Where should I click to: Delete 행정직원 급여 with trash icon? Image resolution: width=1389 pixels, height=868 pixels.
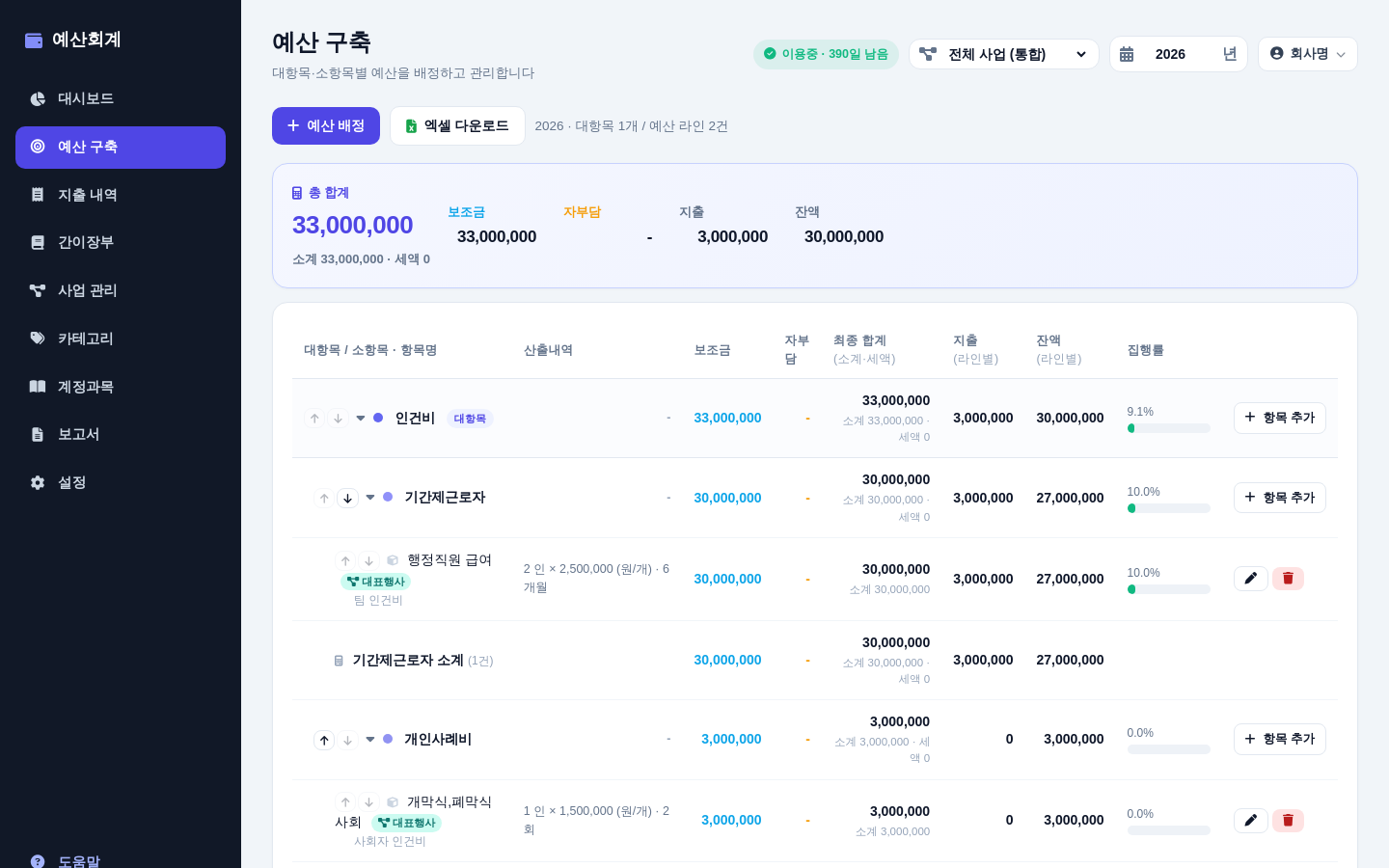click(1288, 579)
